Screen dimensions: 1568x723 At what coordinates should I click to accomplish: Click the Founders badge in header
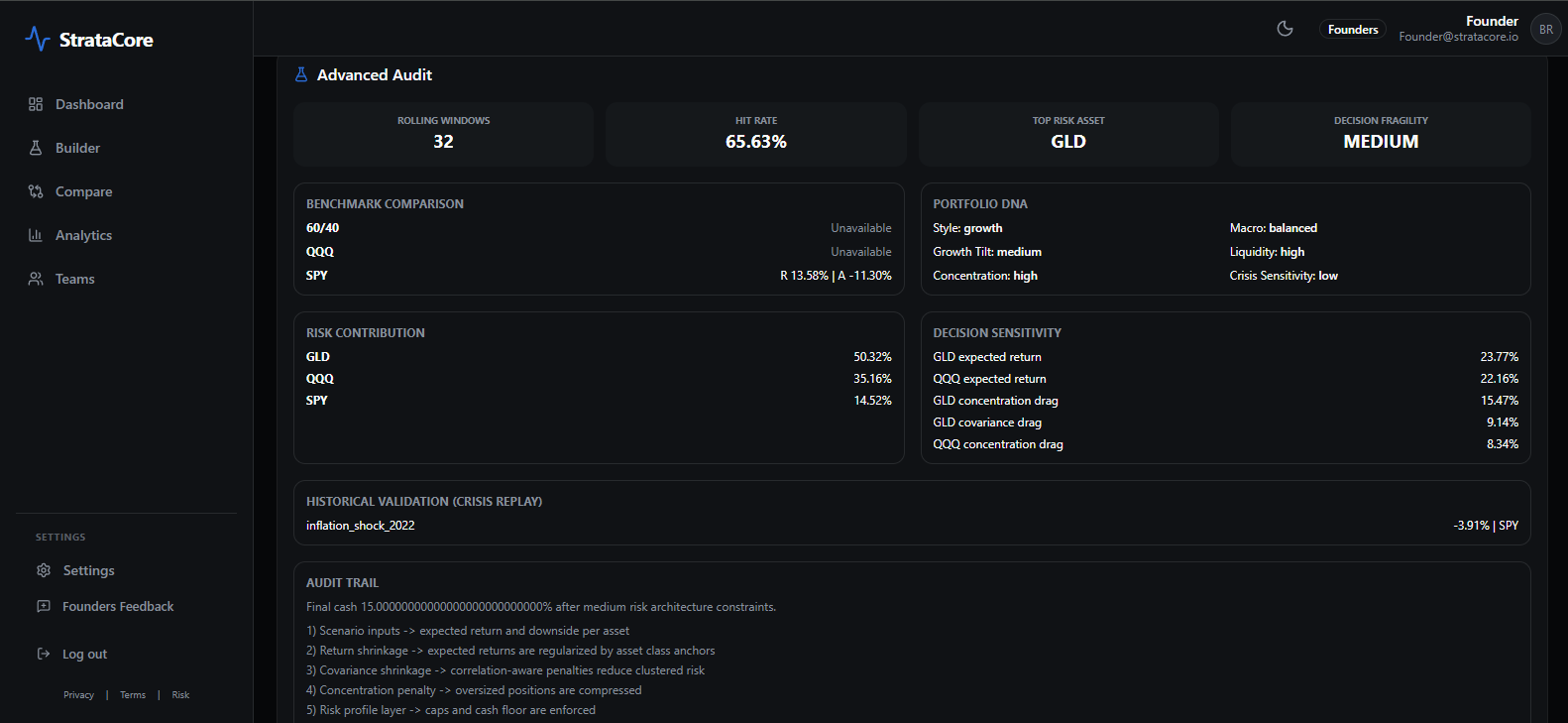1353,30
